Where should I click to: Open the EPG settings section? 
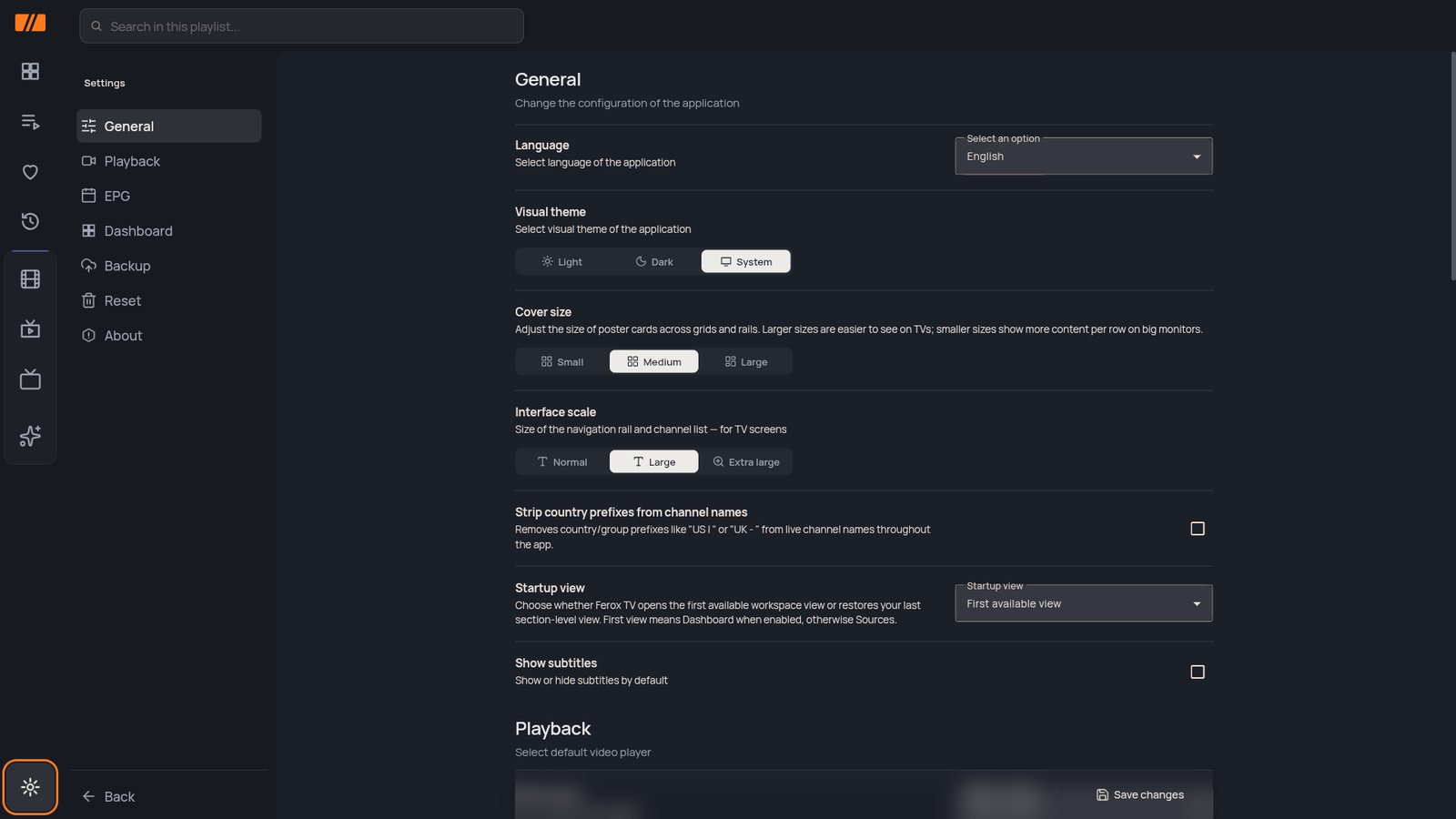coord(169,197)
